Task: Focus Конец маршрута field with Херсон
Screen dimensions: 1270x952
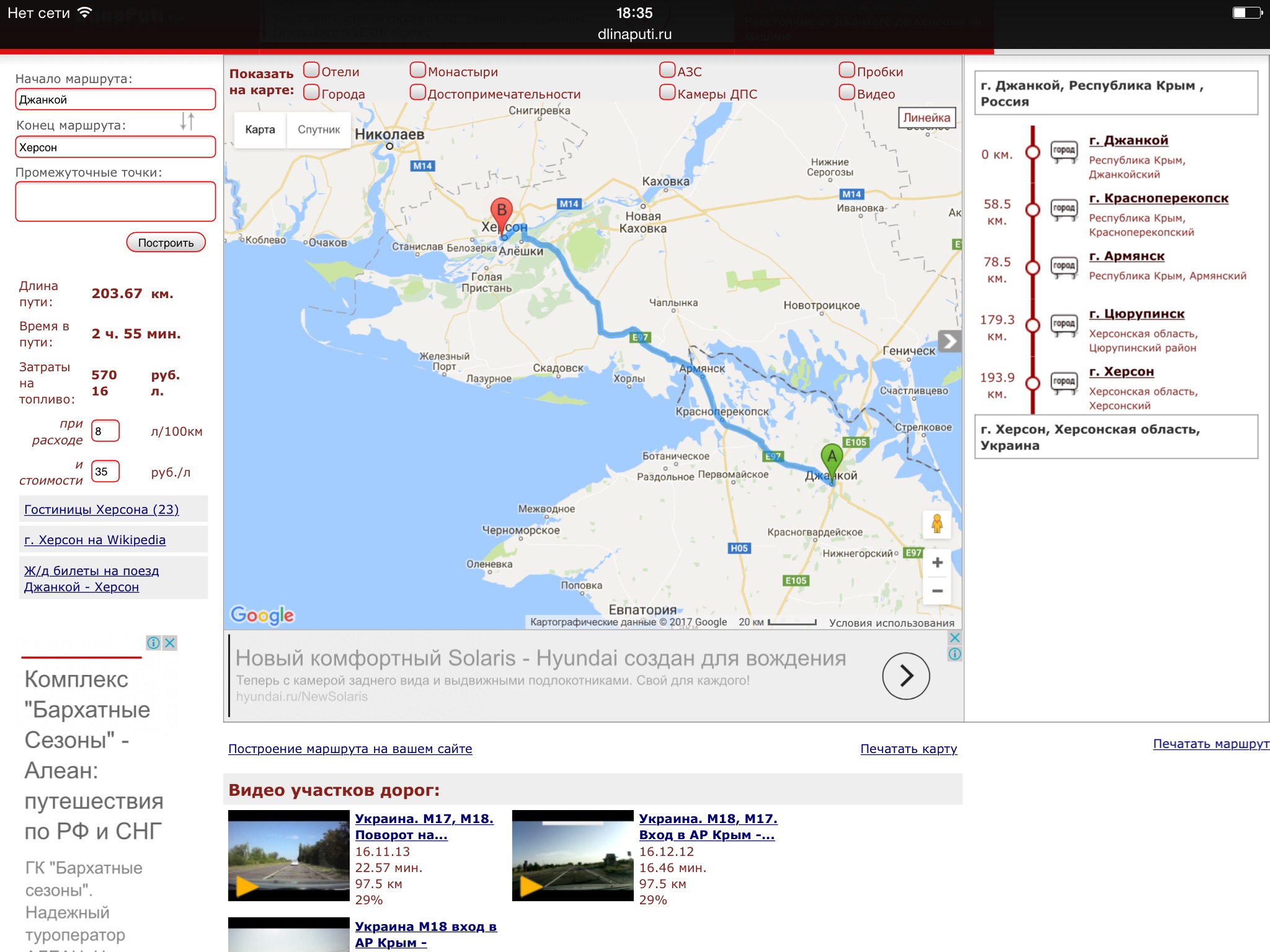Action: pos(115,148)
